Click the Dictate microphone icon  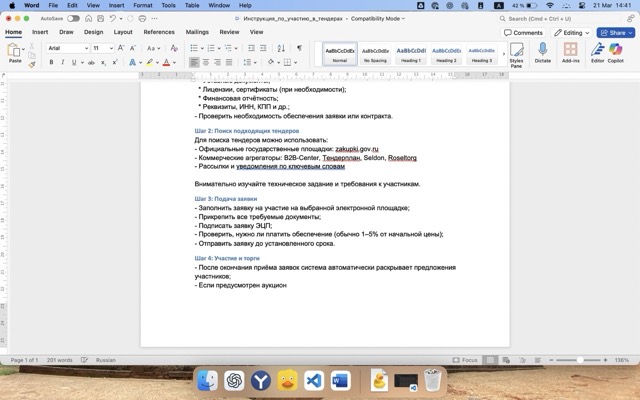(x=543, y=51)
